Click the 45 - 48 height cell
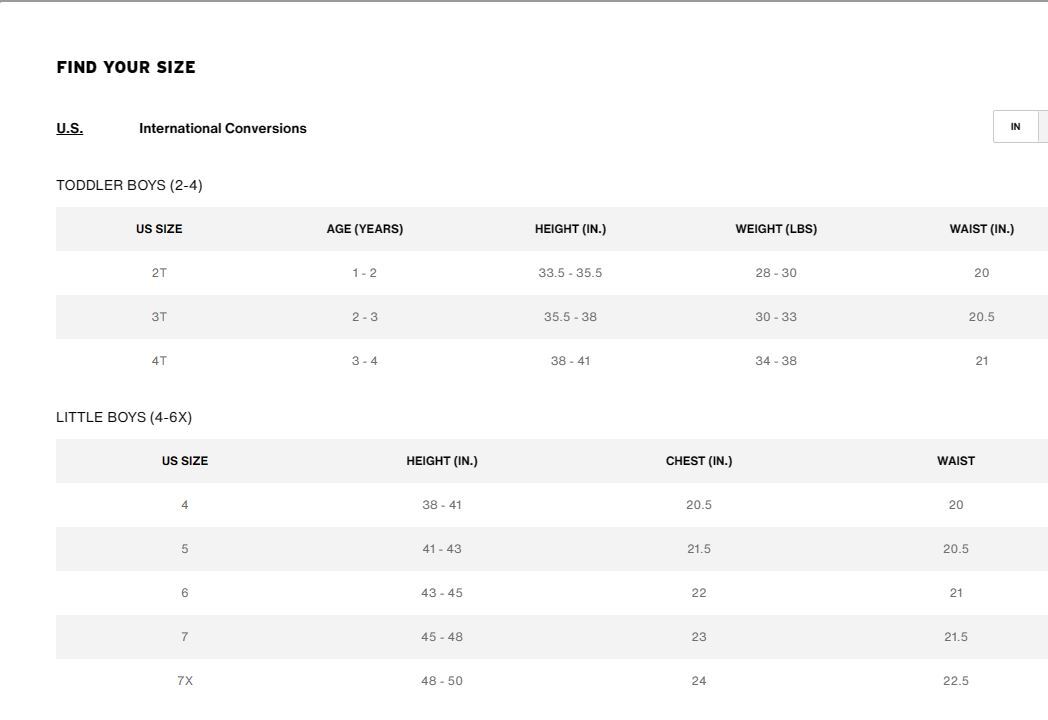This screenshot has width=1048, height=720. [442, 637]
